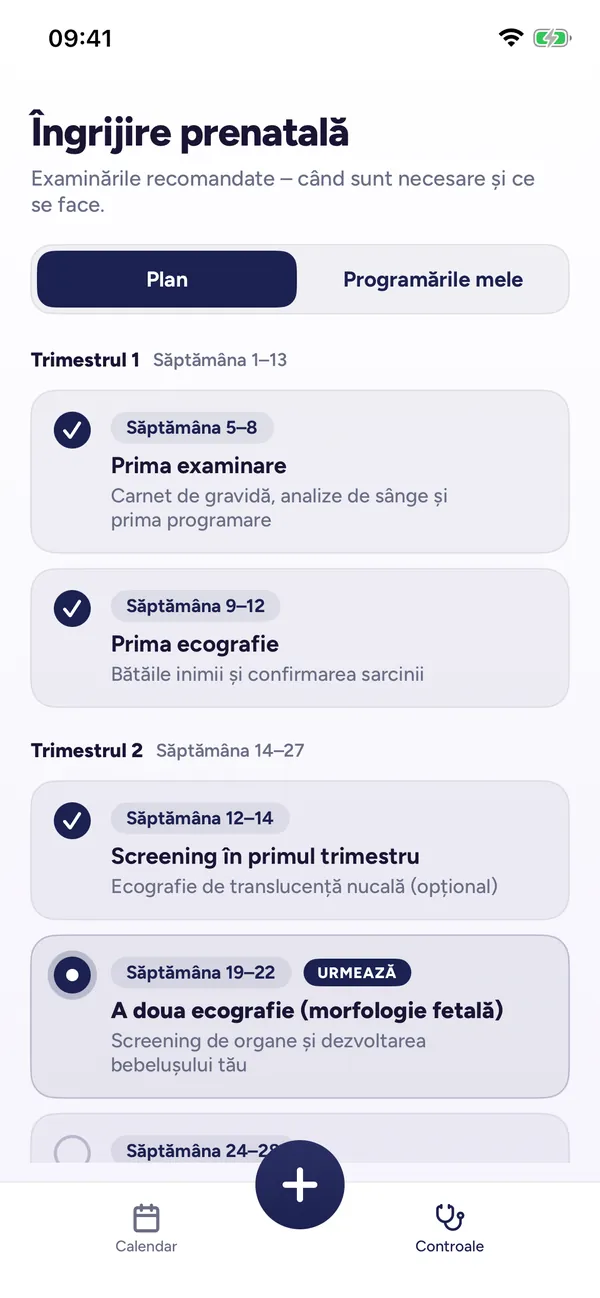Select radio for A doua ecografie

(72, 975)
